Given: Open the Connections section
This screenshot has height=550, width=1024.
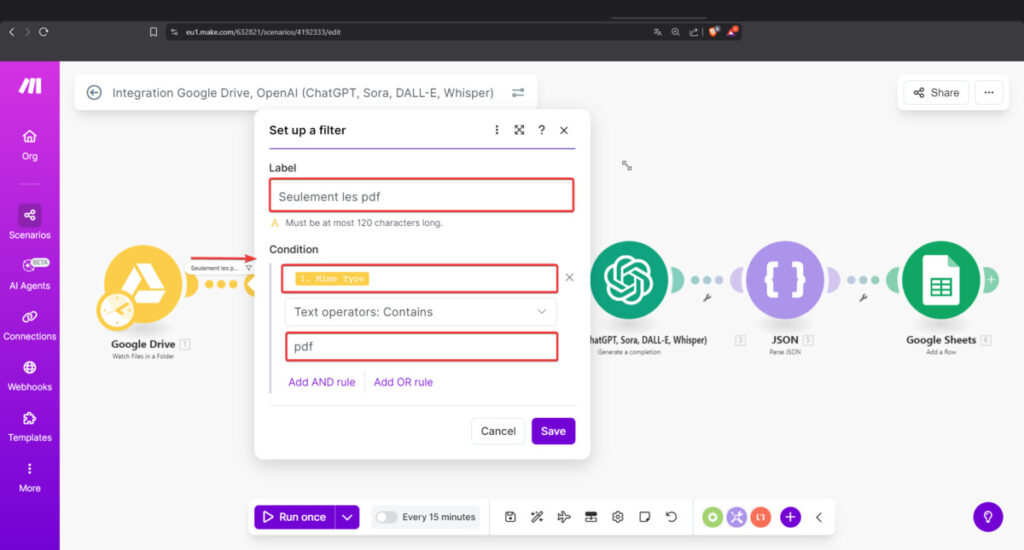Looking at the screenshot, I should point(29,325).
